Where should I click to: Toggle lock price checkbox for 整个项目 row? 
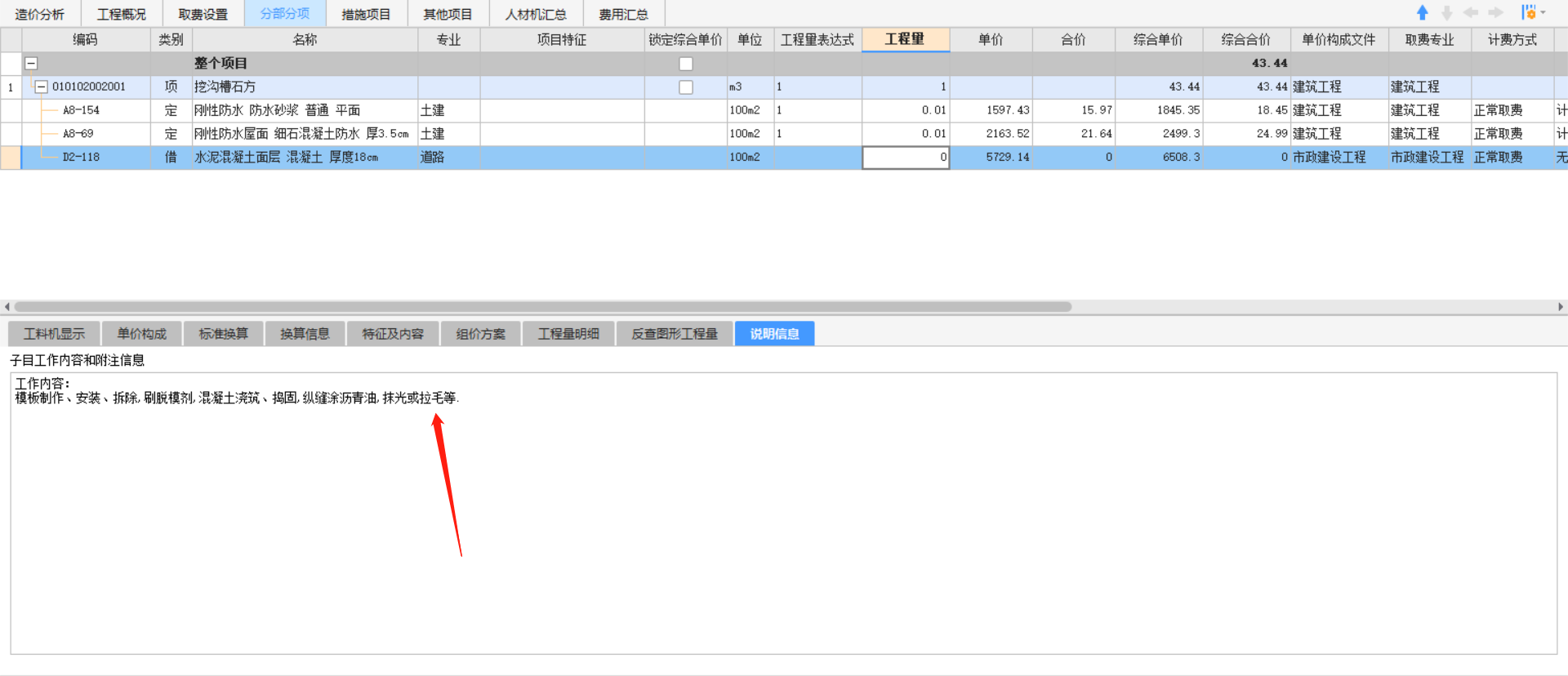(686, 64)
